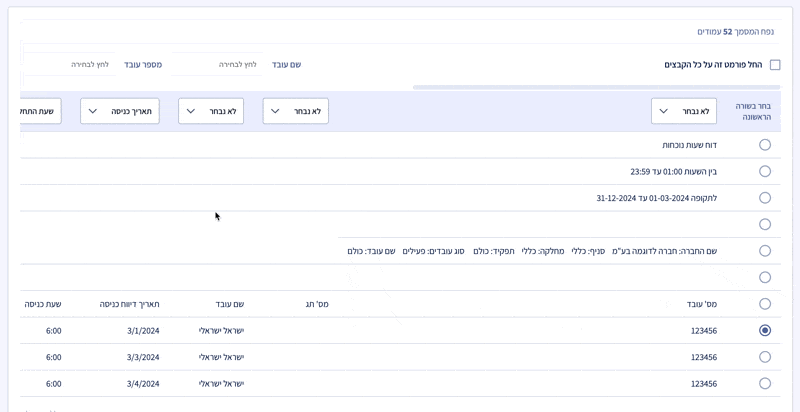This screenshot has width=800, height=412.
Task: Select the radio button for 3/3/2024 row
Action: 765,357
